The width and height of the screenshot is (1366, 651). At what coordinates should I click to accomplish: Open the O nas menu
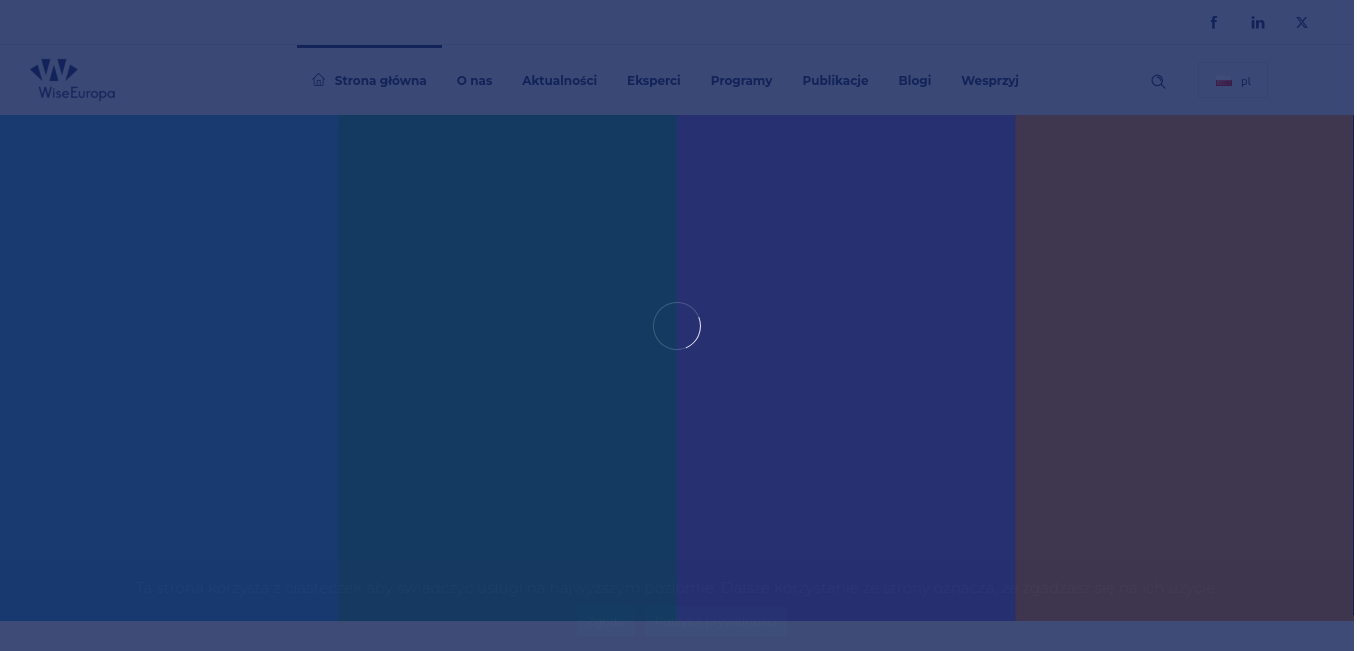tap(474, 80)
